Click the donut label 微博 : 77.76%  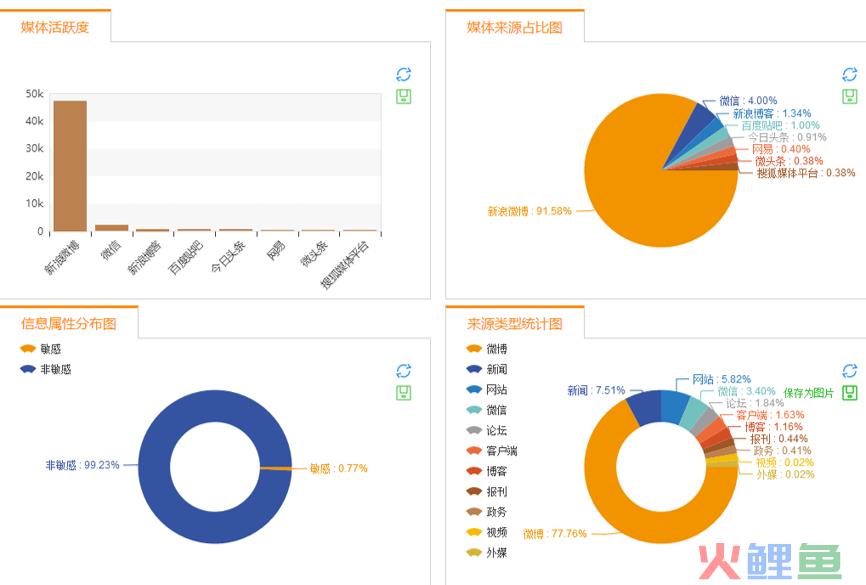click(x=555, y=534)
